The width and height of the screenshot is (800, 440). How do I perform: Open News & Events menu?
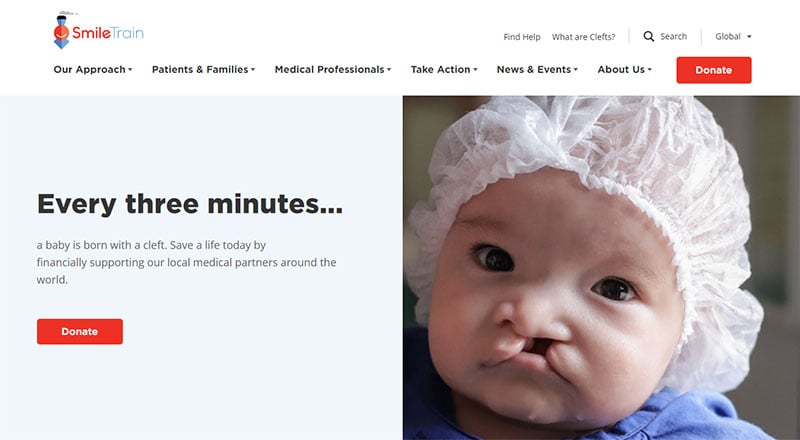(537, 69)
